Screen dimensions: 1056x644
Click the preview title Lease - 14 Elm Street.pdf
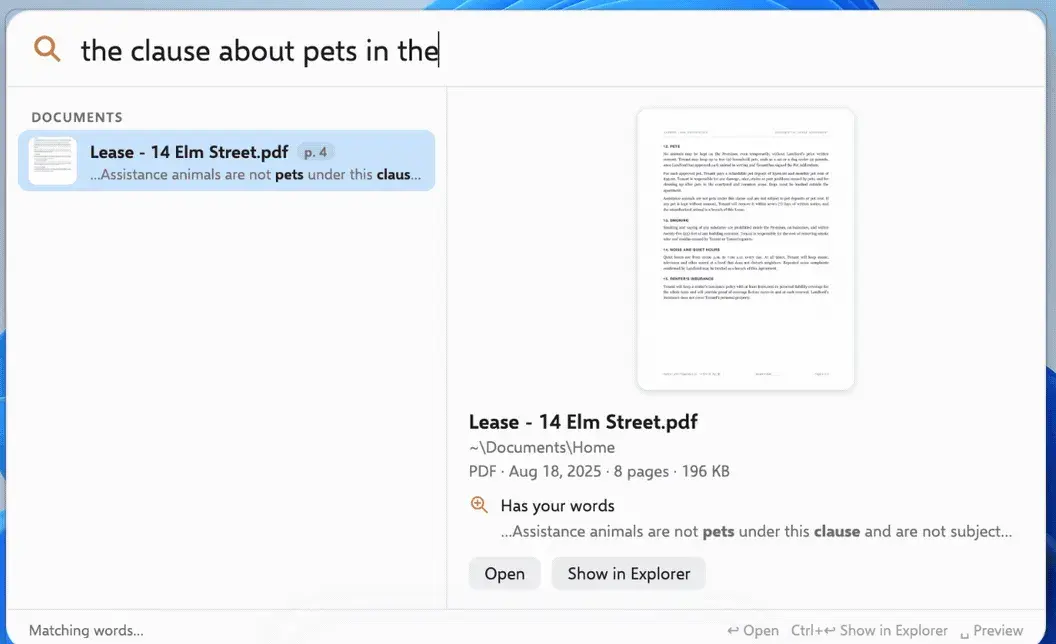click(583, 422)
